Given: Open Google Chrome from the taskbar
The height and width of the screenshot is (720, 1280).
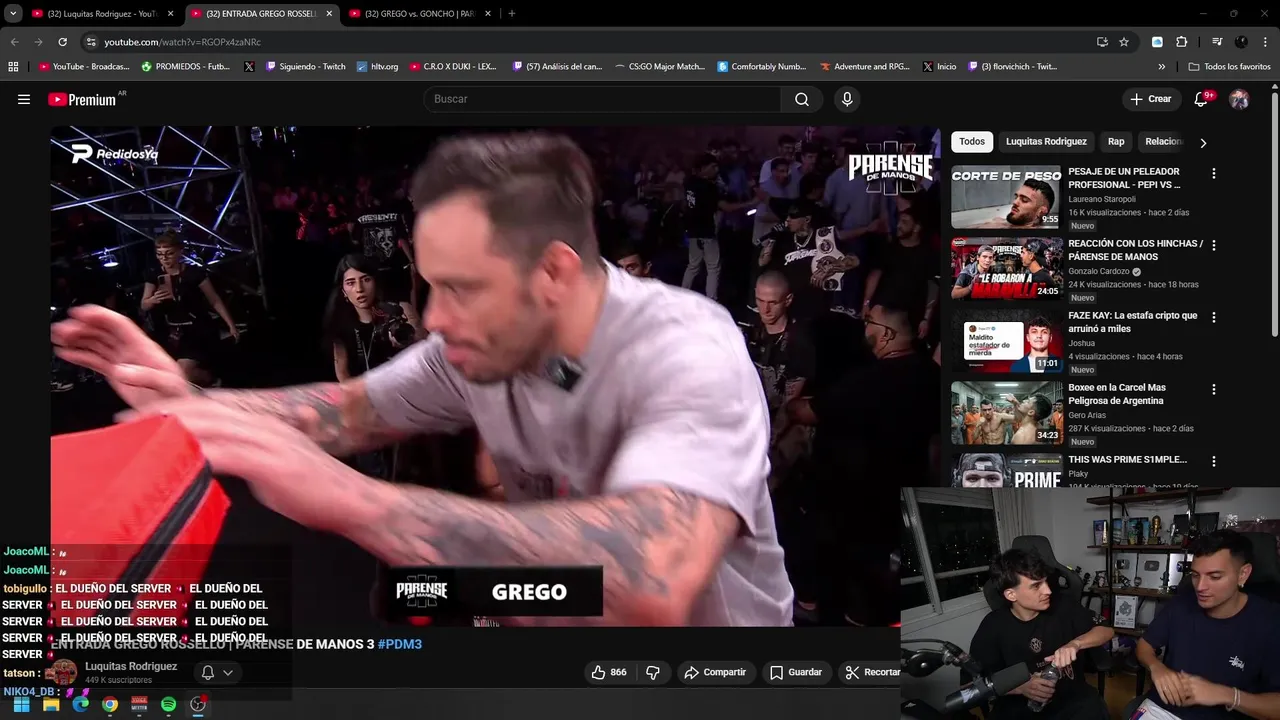Looking at the screenshot, I should tap(110, 704).
